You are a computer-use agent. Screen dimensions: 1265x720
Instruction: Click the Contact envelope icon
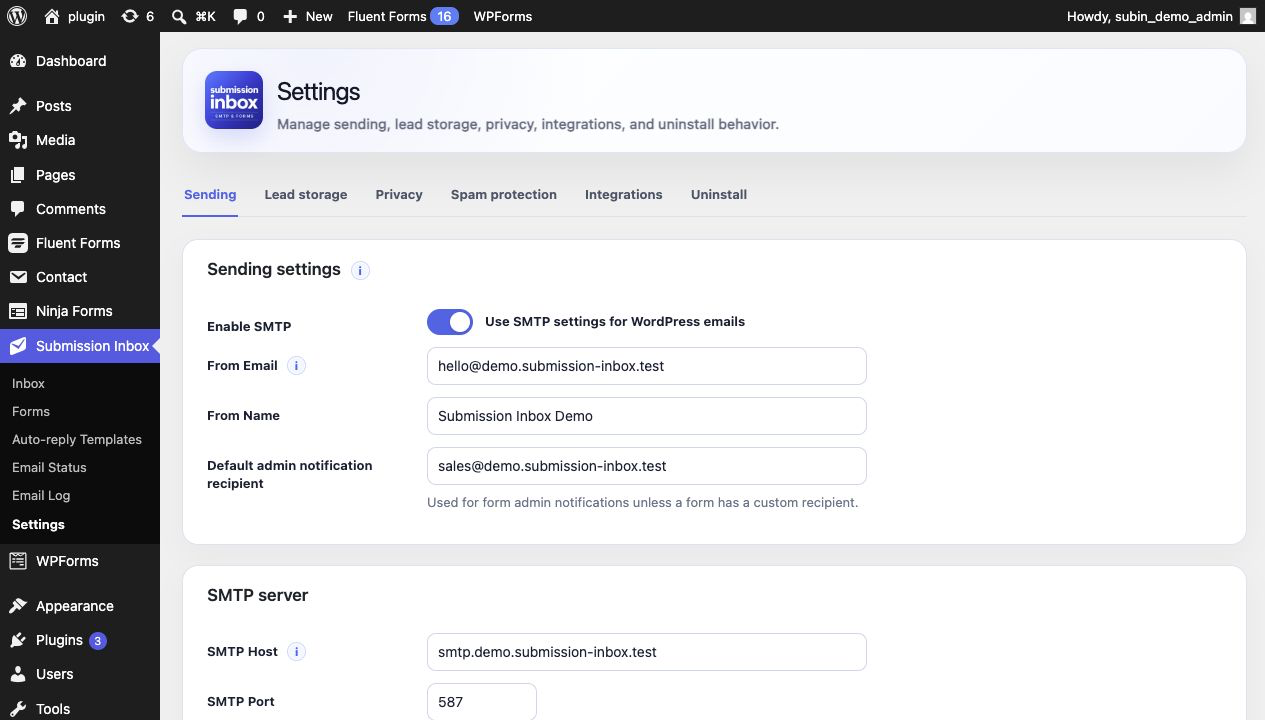coord(18,277)
